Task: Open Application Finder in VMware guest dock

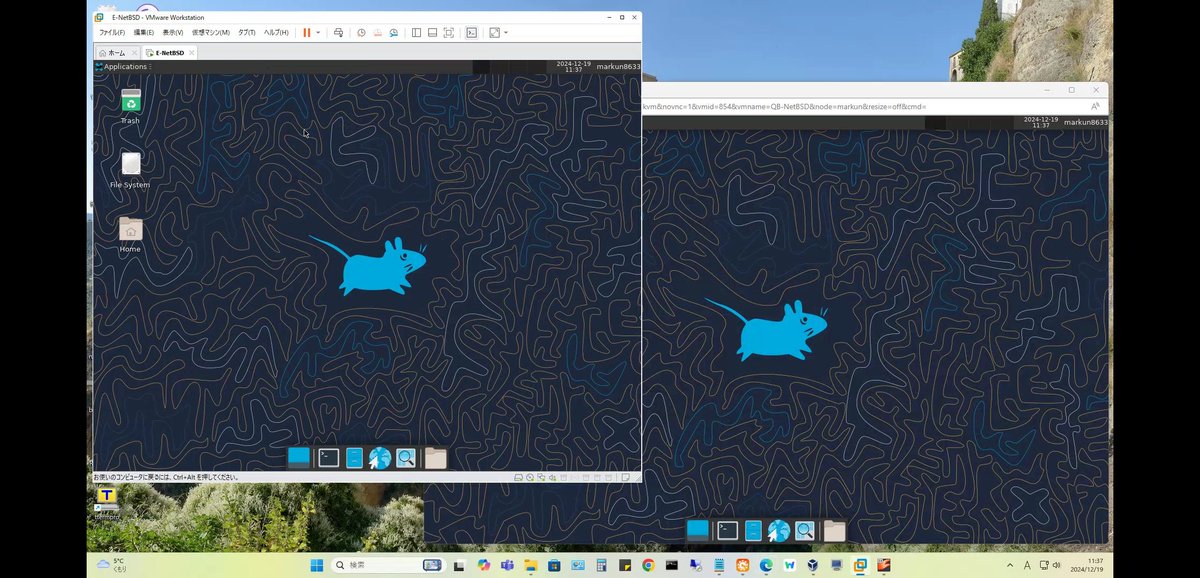Action: (x=405, y=458)
